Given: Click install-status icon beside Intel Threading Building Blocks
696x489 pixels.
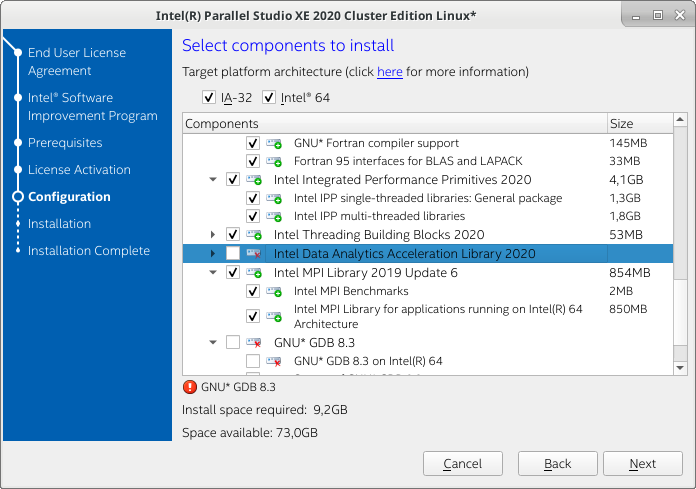Looking at the screenshot, I should point(254,234).
